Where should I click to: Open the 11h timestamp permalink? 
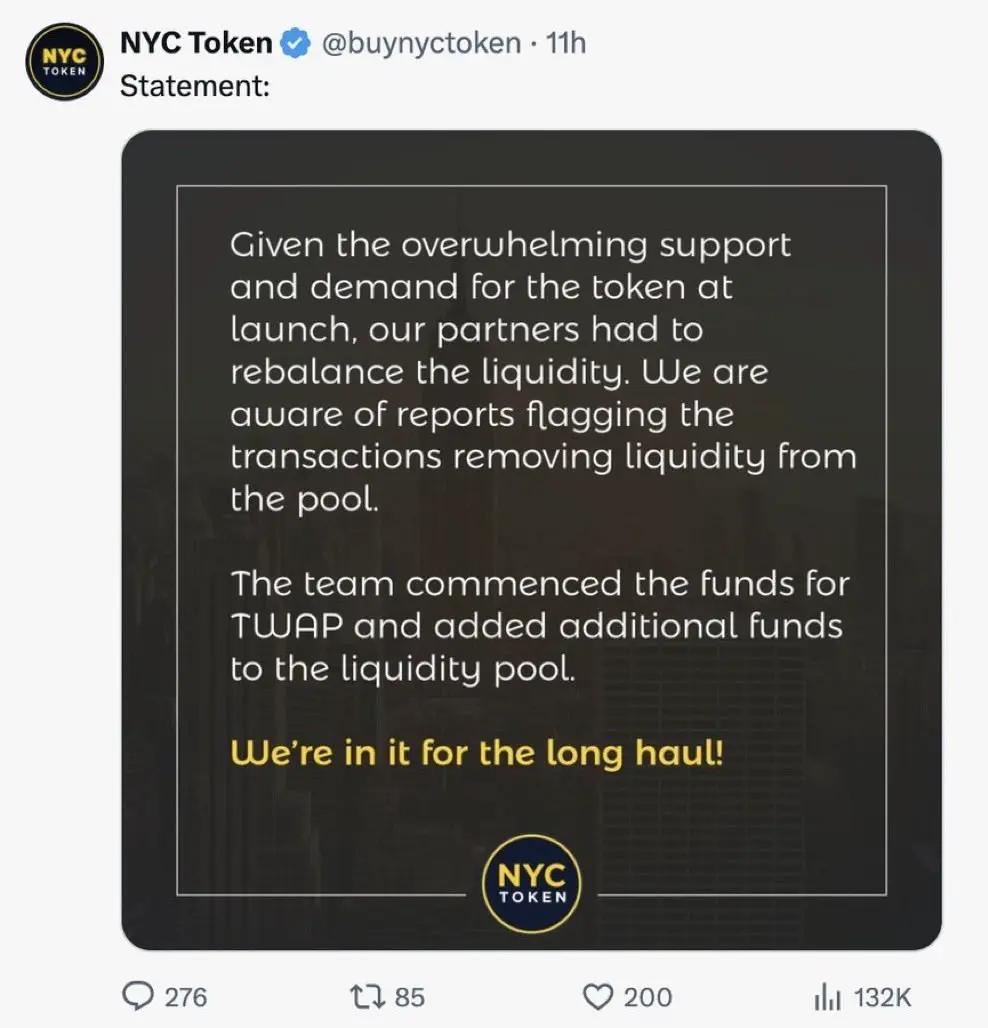(x=566, y=43)
